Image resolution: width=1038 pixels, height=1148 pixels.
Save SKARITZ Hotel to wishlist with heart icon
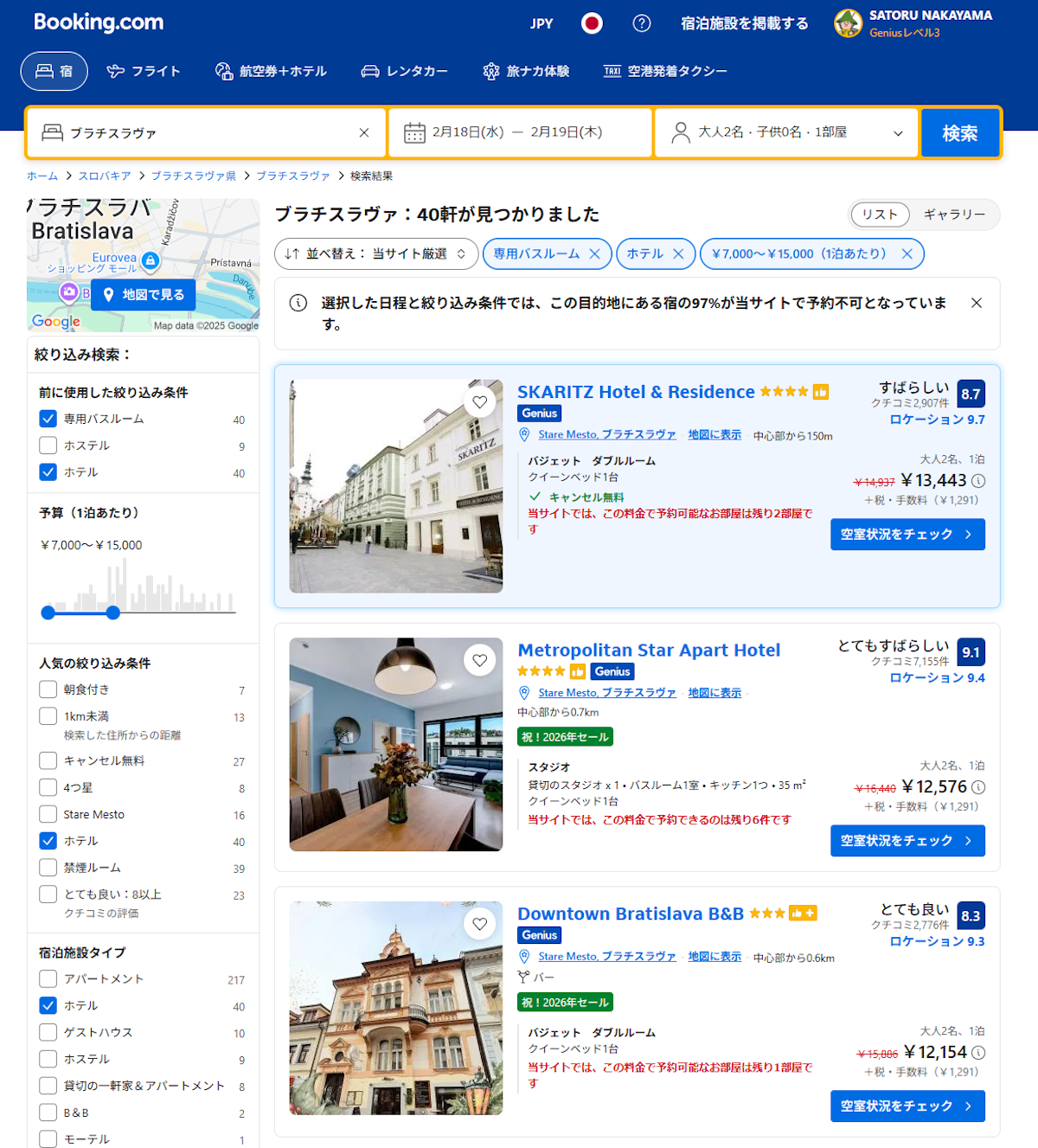click(x=480, y=401)
